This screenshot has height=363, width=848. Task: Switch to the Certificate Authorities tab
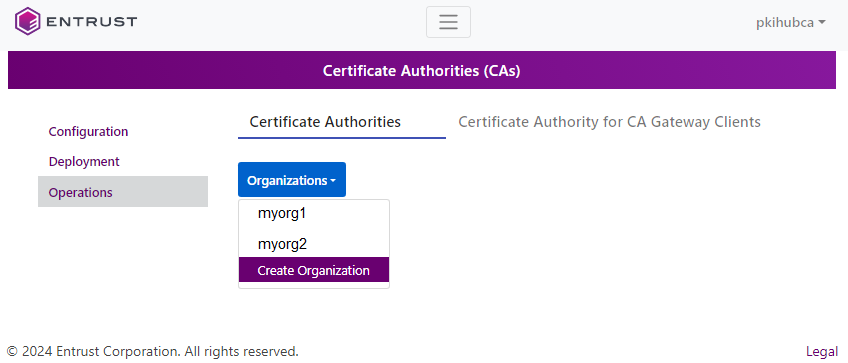pyautogui.click(x=325, y=122)
